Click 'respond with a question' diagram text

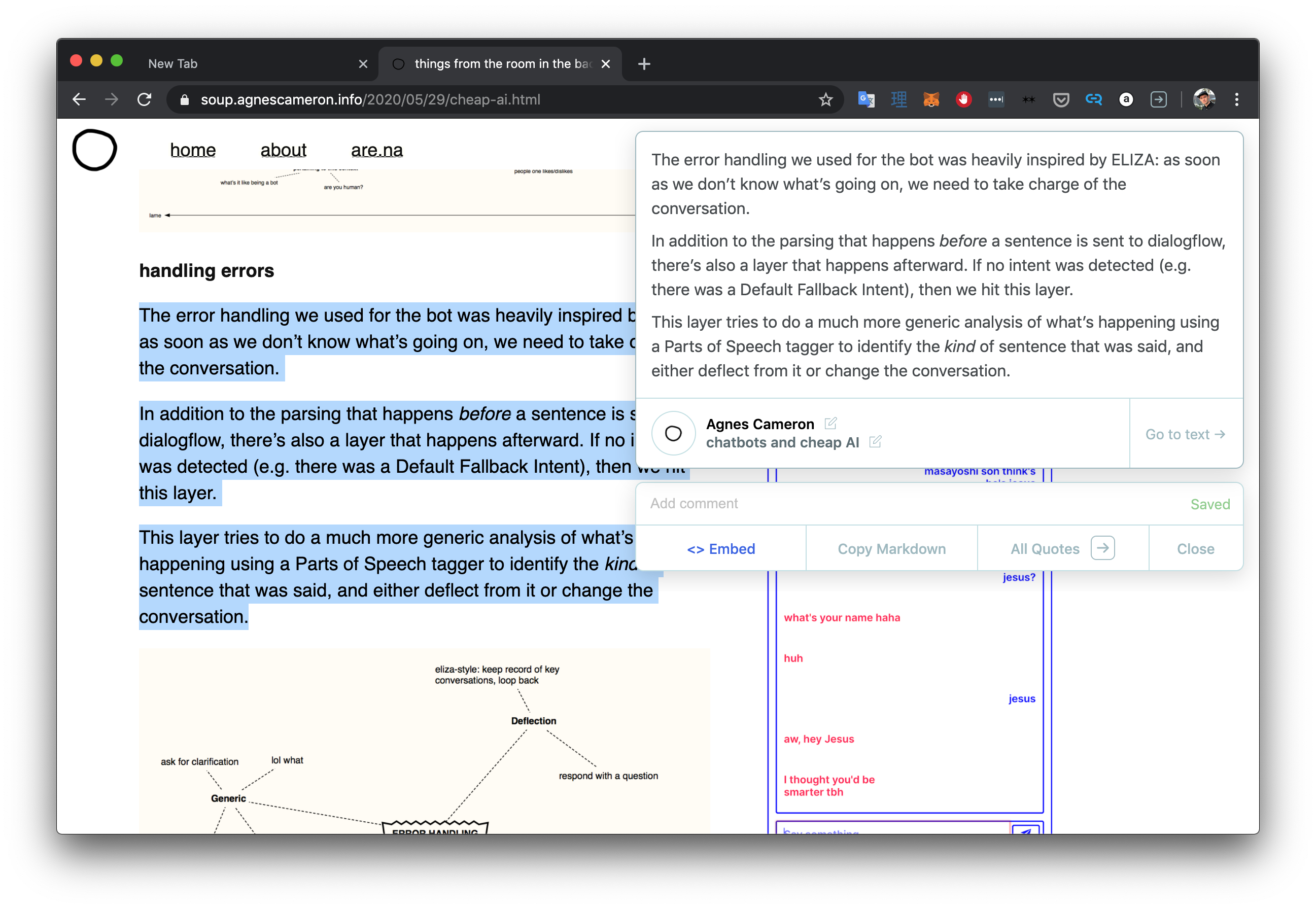[608, 776]
